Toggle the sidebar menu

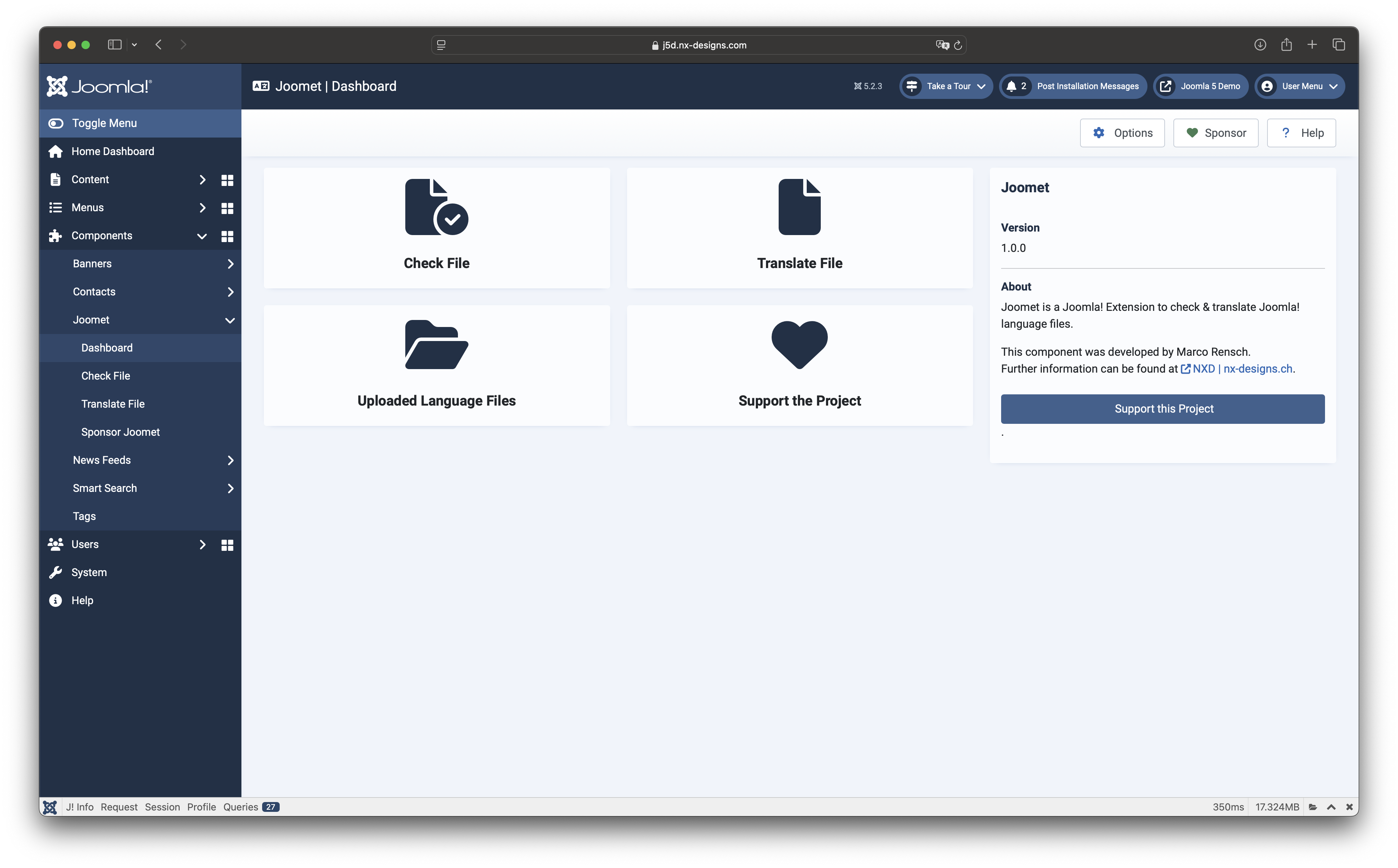click(140, 123)
